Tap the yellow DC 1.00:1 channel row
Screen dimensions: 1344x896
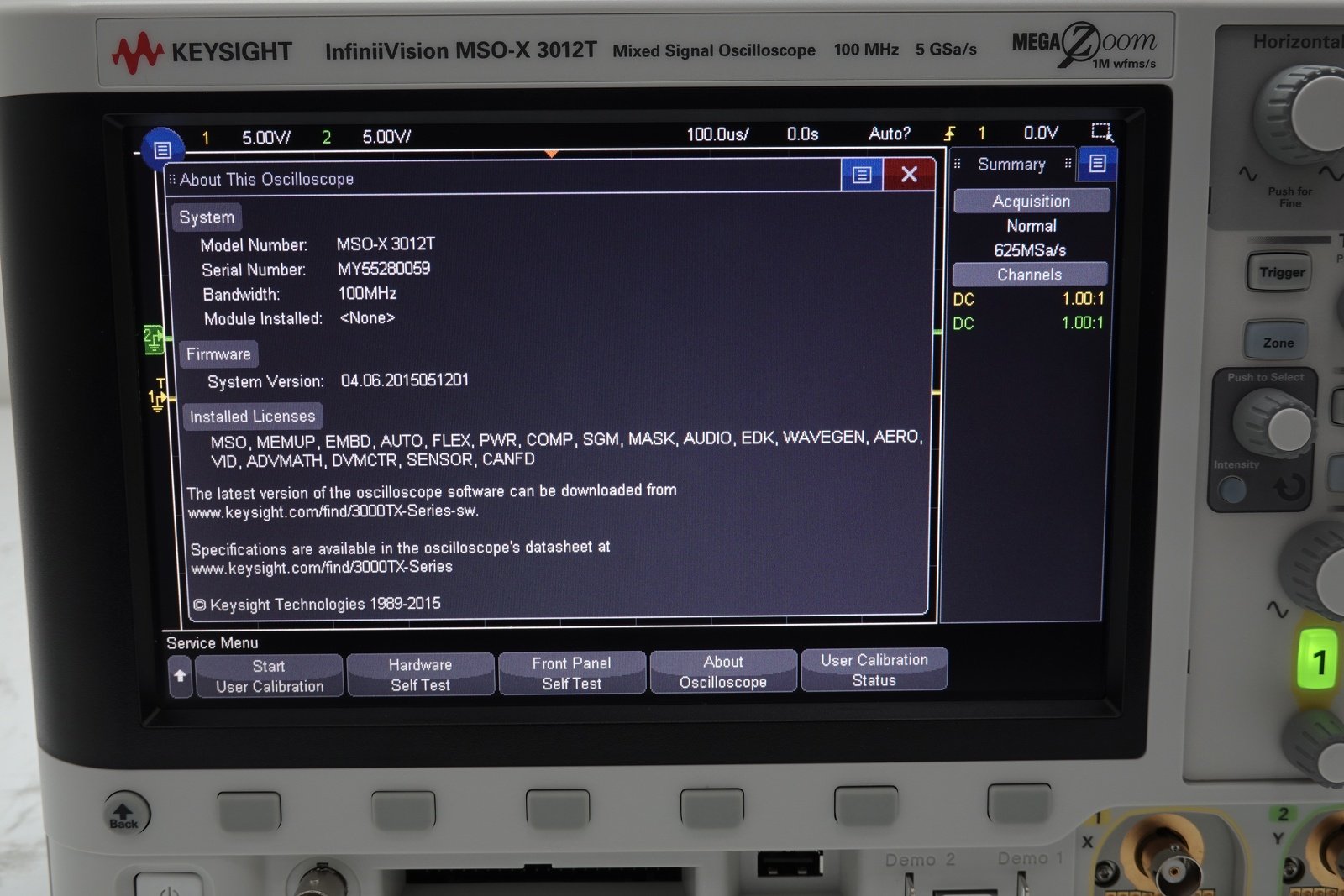tap(1029, 299)
